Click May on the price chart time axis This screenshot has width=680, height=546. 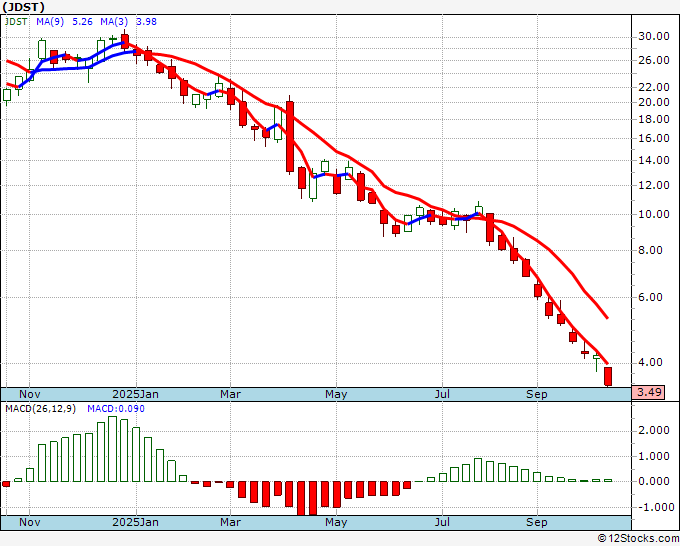336,394
